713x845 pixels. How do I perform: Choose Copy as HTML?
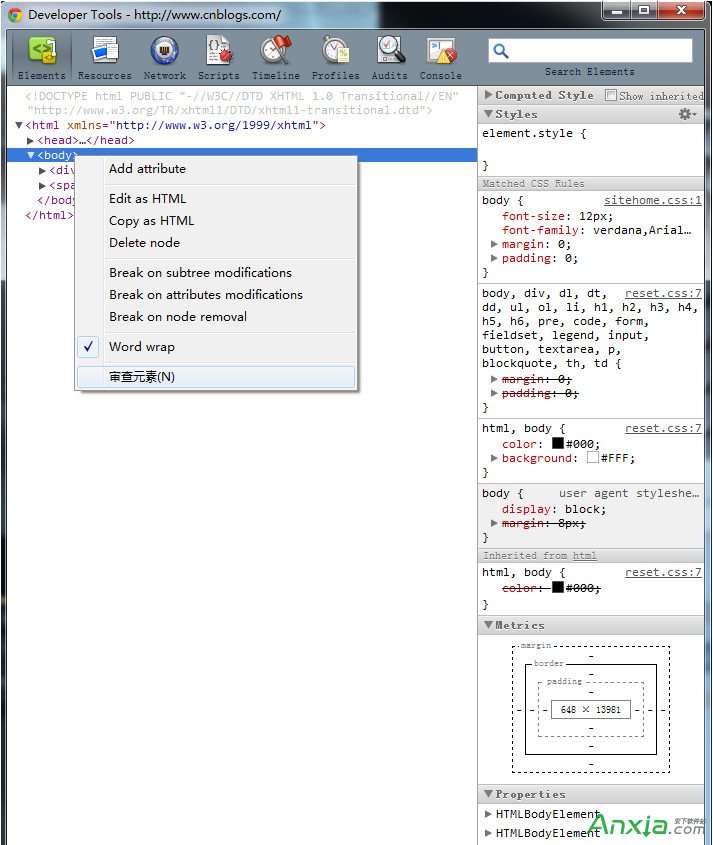tap(216, 221)
